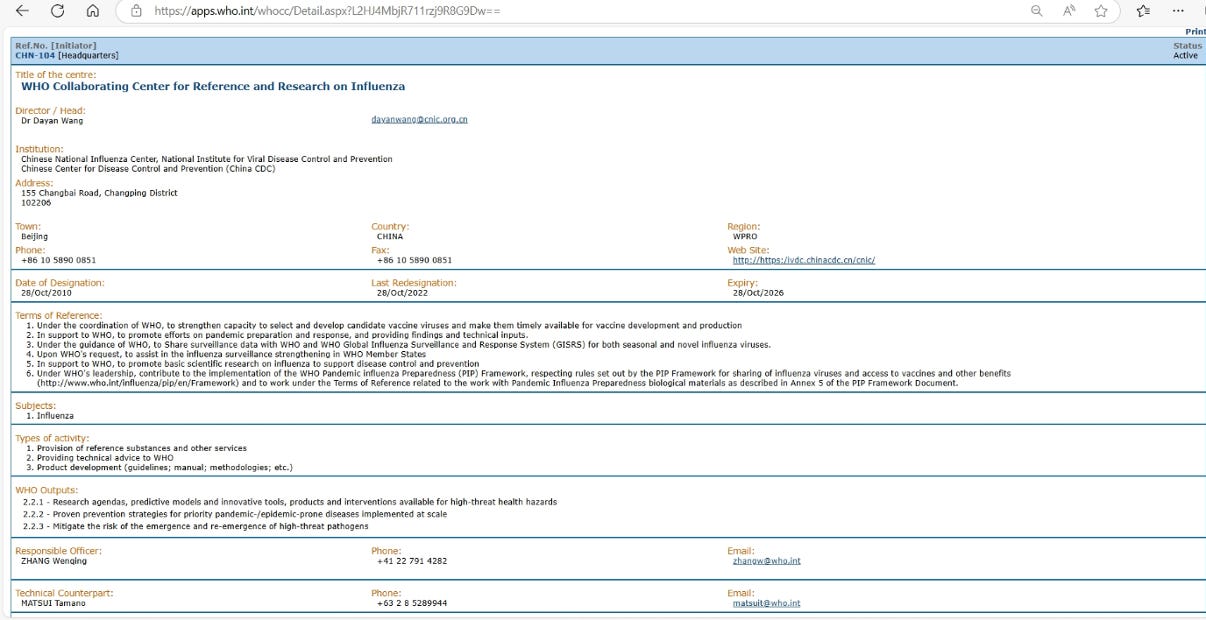Reload the page with the refresh icon
The image size is (1206, 620).
tap(58, 11)
